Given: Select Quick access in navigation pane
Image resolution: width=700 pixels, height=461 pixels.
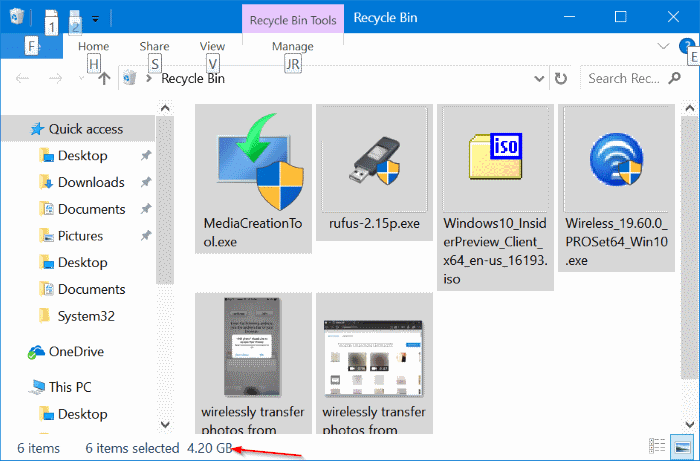Looking at the screenshot, I should (78, 129).
